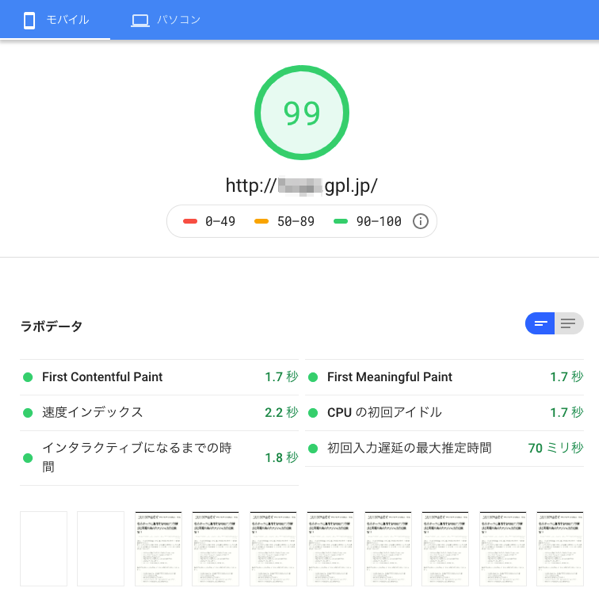Screen dimensions: 599x600
Task: Click the third filmstrip thumbnail, first showing content
Action: coord(158,549)
